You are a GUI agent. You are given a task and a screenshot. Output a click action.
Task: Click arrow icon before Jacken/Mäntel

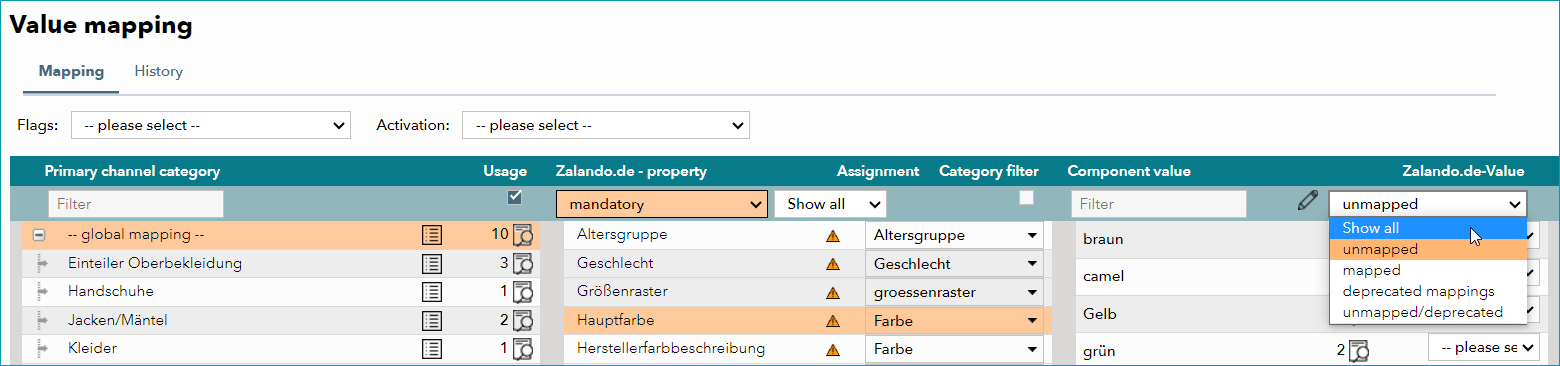coord(42,320)
